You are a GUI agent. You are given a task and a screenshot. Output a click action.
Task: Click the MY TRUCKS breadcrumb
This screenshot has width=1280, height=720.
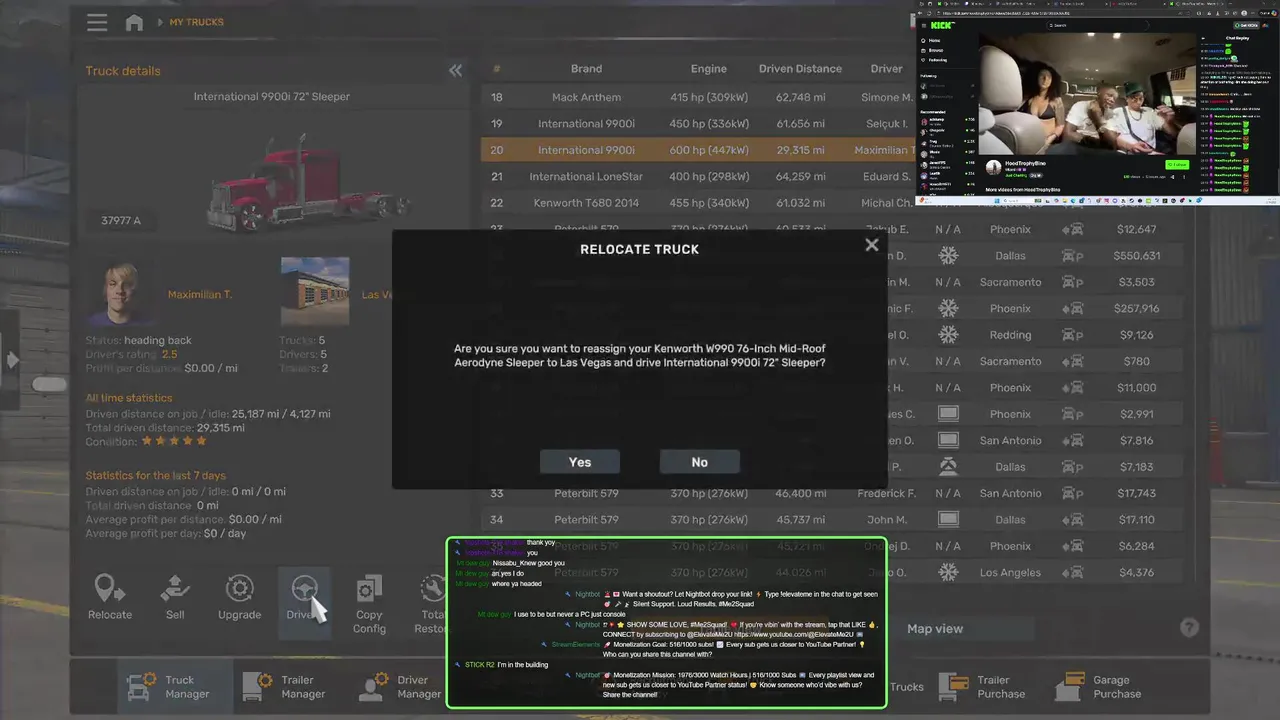[x=196, y=22]
